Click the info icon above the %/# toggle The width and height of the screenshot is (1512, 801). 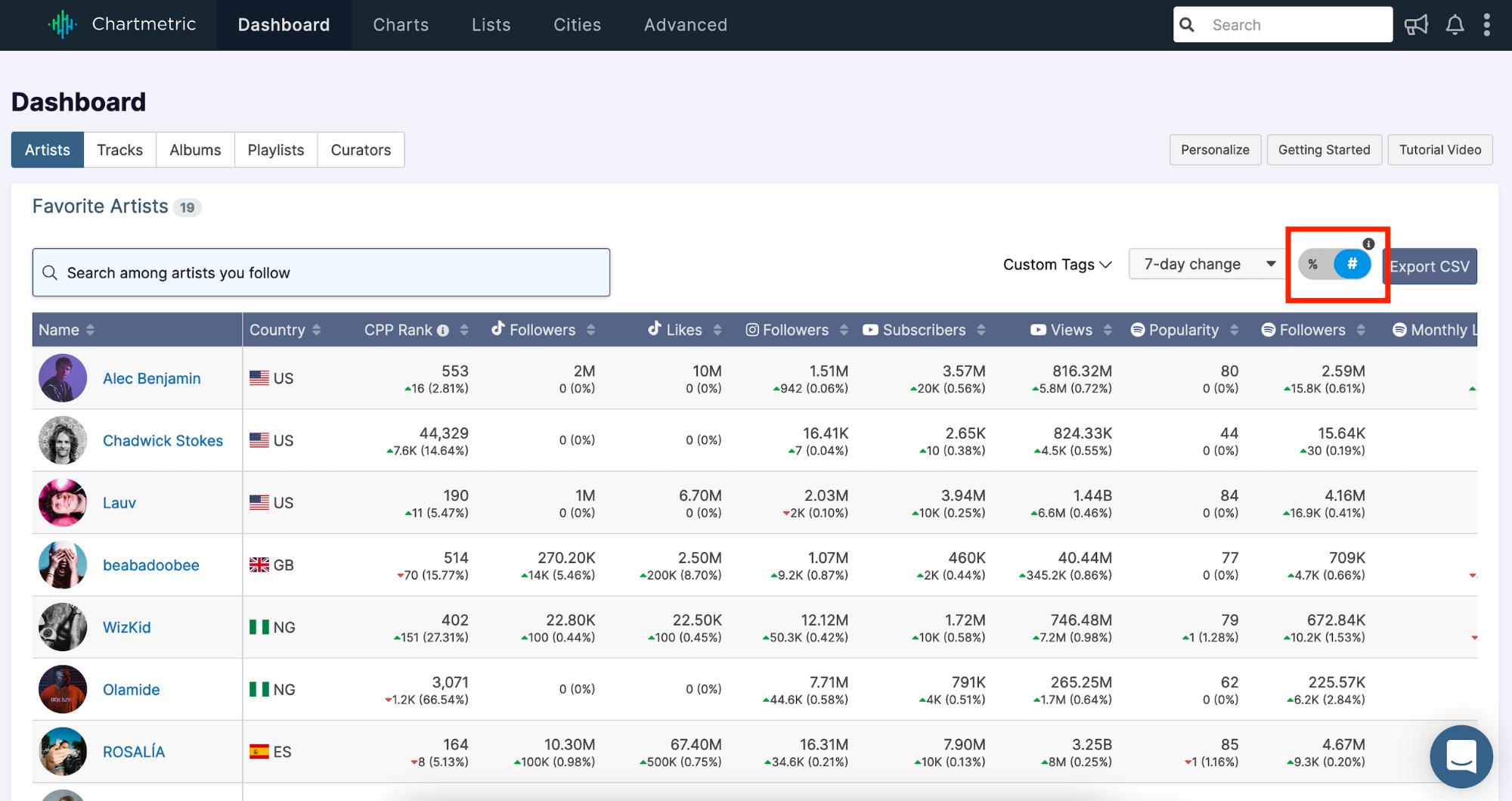[x=1368, y=244]
